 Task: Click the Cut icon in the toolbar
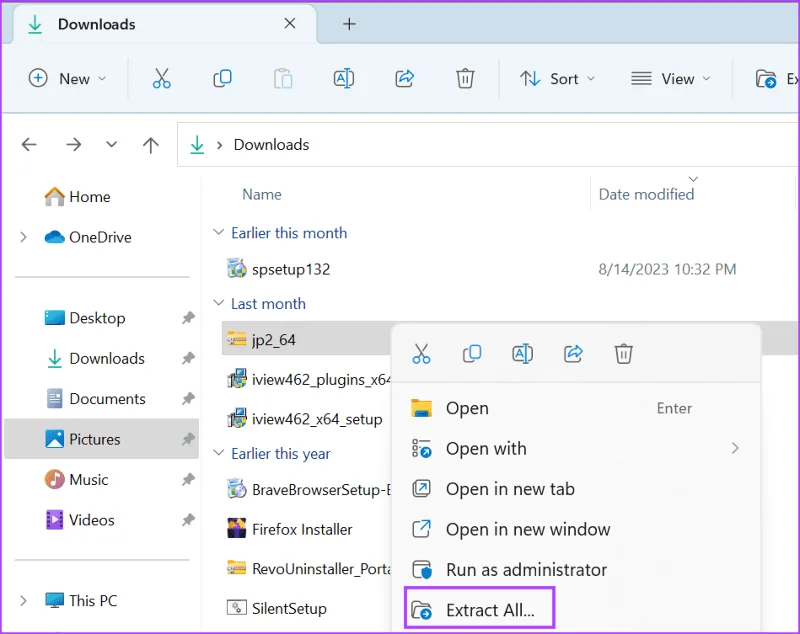161,79
